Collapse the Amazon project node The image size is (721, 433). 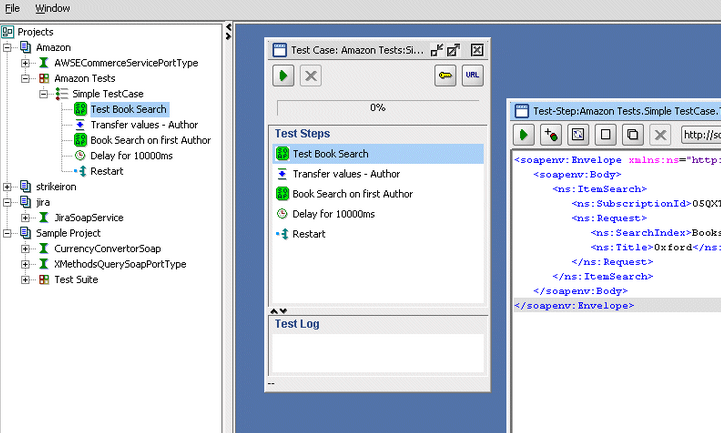7,47
